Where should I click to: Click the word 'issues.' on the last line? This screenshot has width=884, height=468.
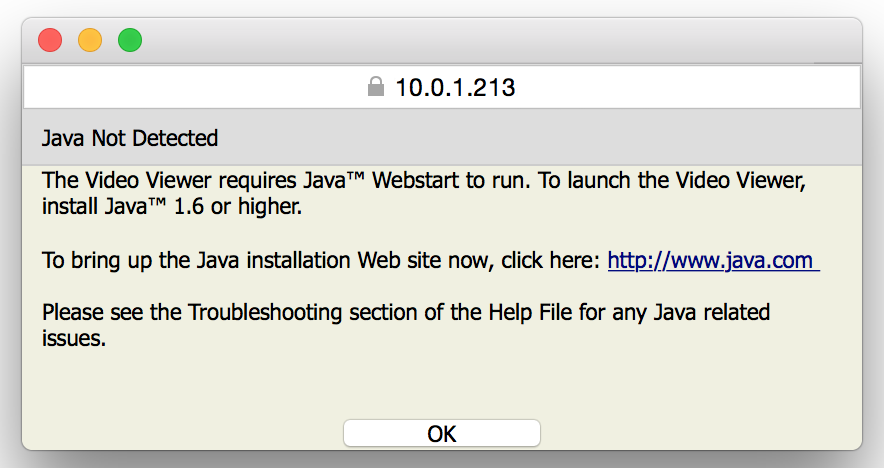(x=74, y=338)
